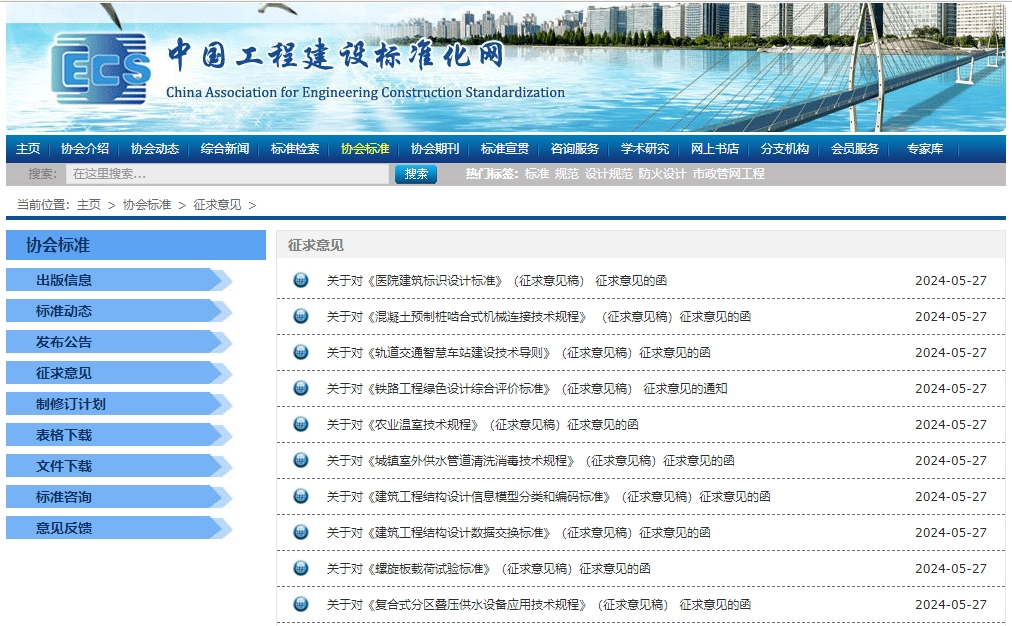
Task: Click 意见反馈 in the left sidebar
Action: (64, 528)
